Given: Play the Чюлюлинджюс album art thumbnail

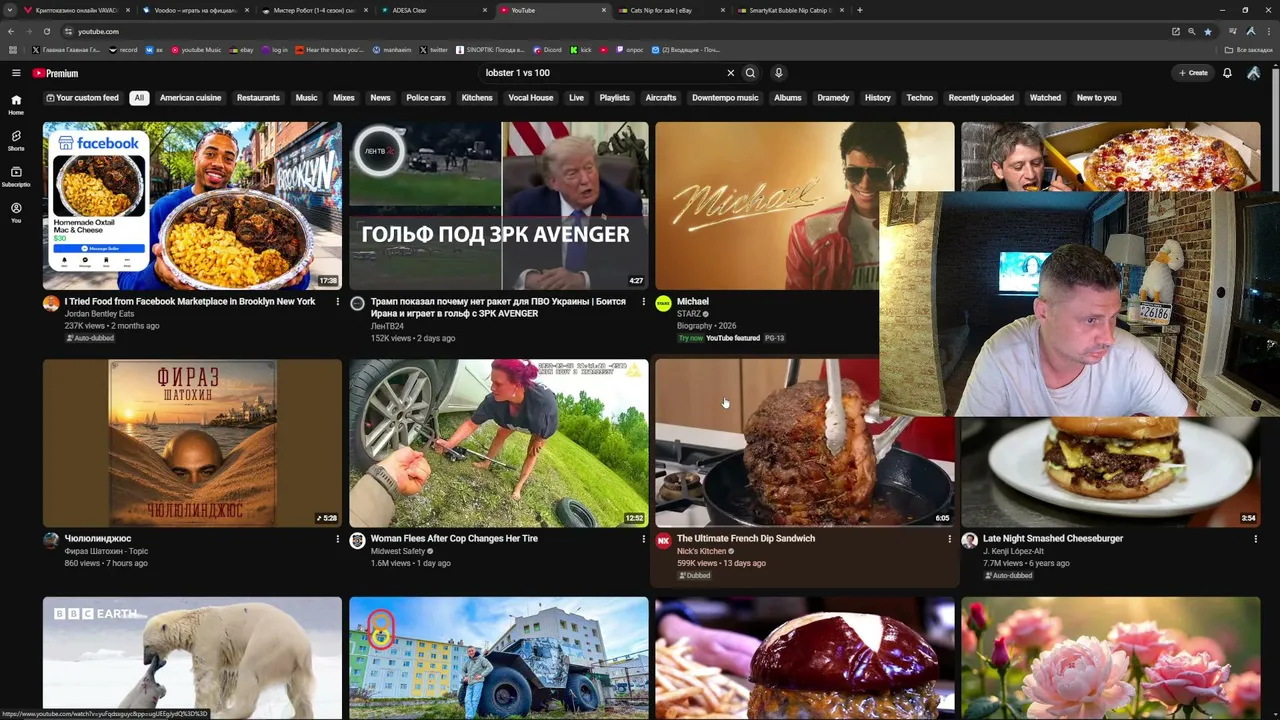Looking at the screenshot, I should [x=192, y=443].
